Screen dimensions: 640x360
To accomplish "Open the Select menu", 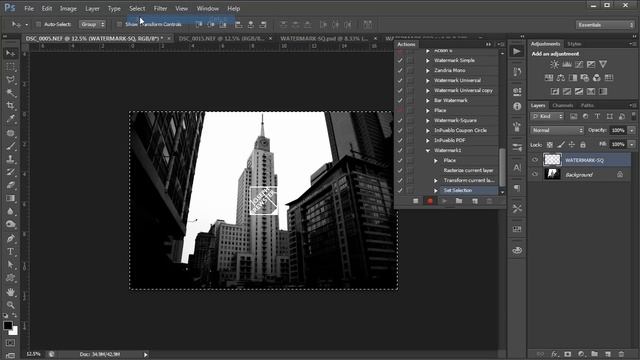I will pyautogui.click(x=137, y=8).
